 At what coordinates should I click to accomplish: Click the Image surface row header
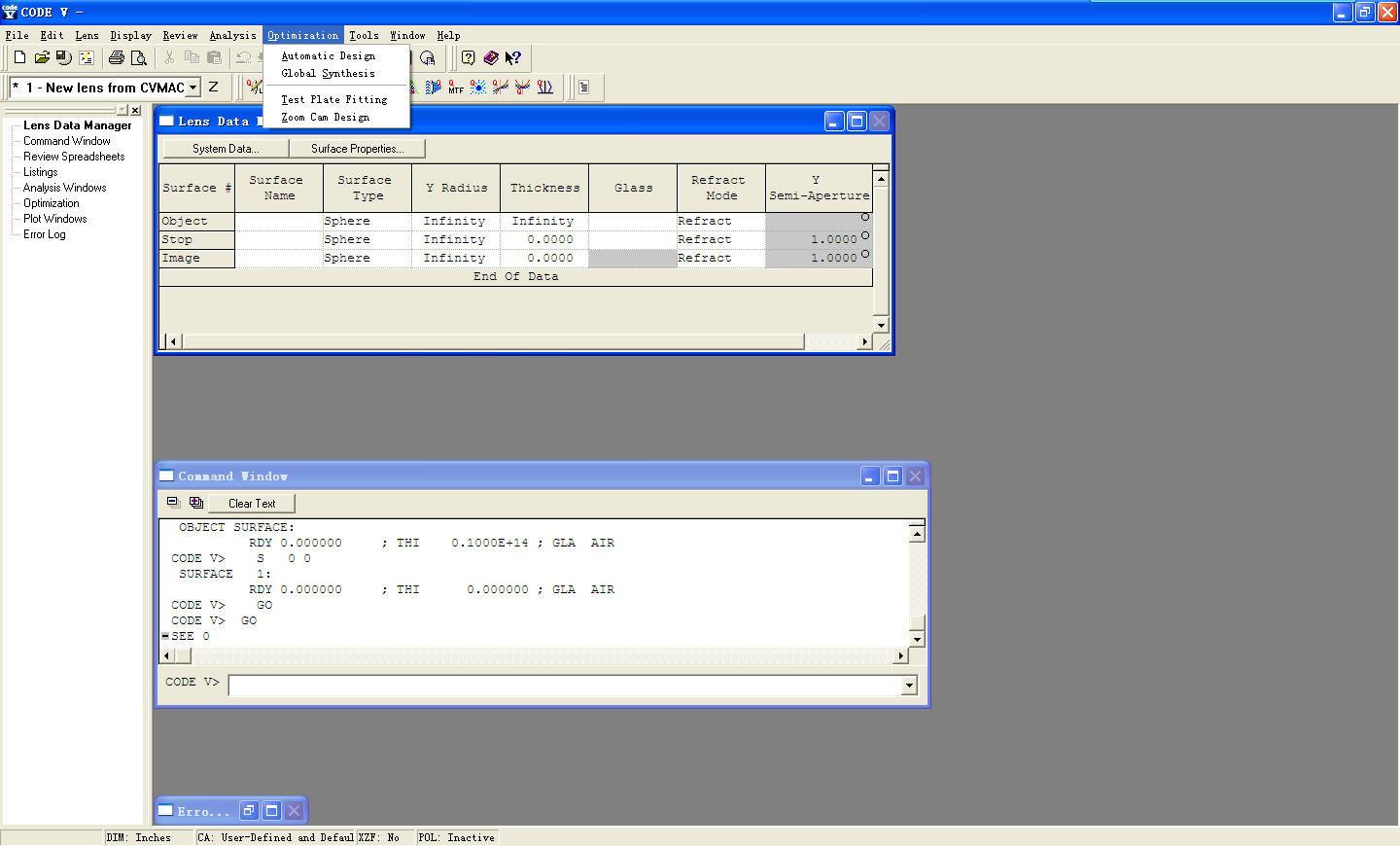click(196, 259)
